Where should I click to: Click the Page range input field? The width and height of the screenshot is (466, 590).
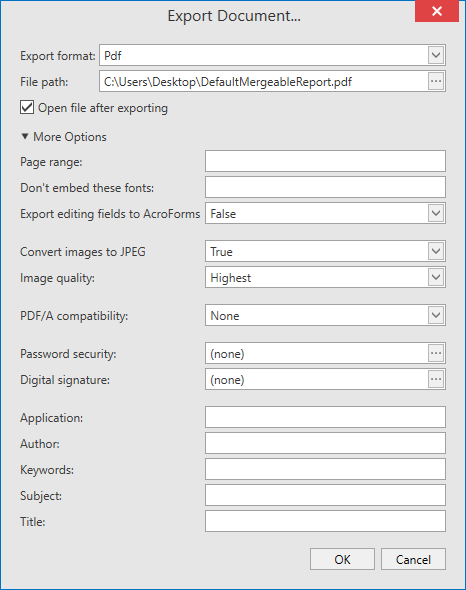(325, 161)
